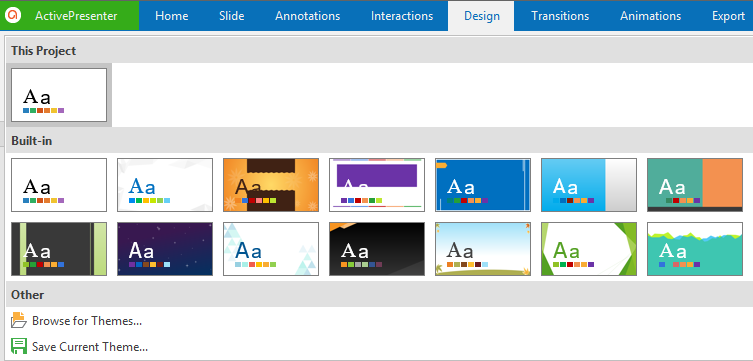Screen dimensions: 753x361
Task: Switch to the Animations tab
Action: (650, 16)
